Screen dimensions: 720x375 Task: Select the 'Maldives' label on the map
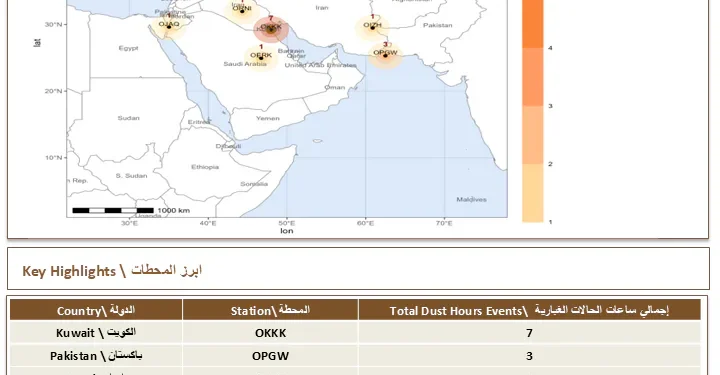471,200
